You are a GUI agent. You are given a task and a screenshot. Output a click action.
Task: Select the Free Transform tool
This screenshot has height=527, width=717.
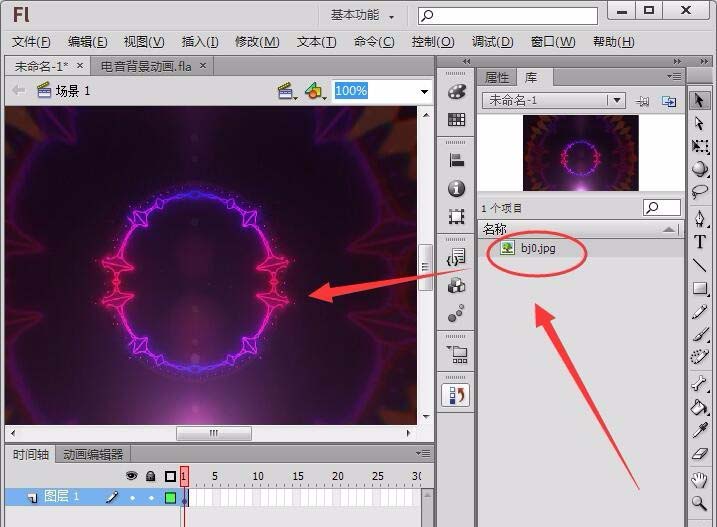[700, 146]
